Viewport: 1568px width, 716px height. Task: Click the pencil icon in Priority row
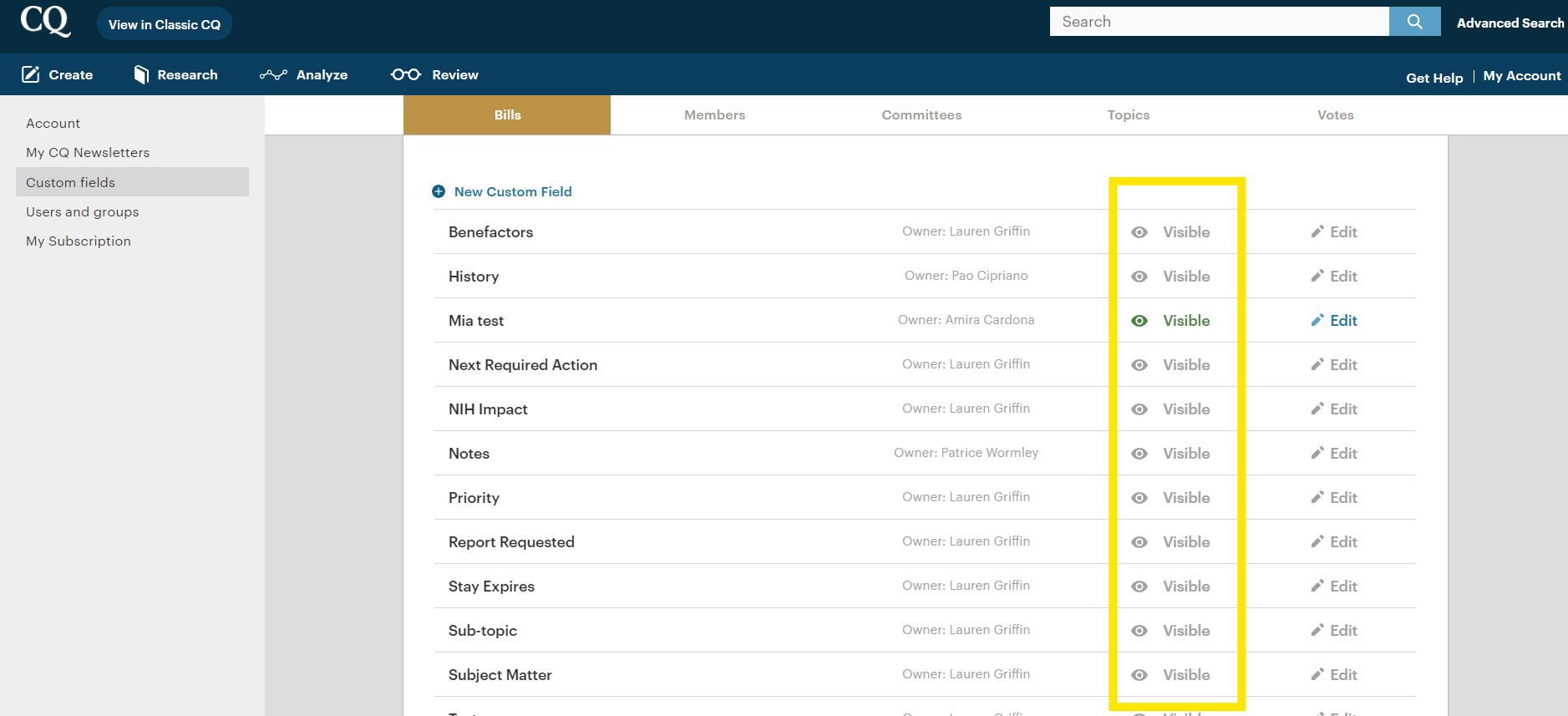coord(1317,497)
